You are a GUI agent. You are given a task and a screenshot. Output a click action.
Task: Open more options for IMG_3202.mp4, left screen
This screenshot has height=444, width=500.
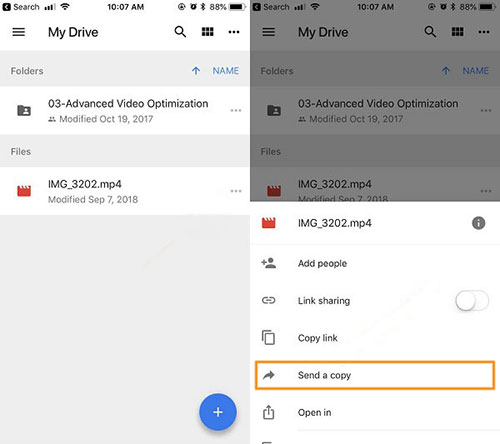[x=236, y=191]
